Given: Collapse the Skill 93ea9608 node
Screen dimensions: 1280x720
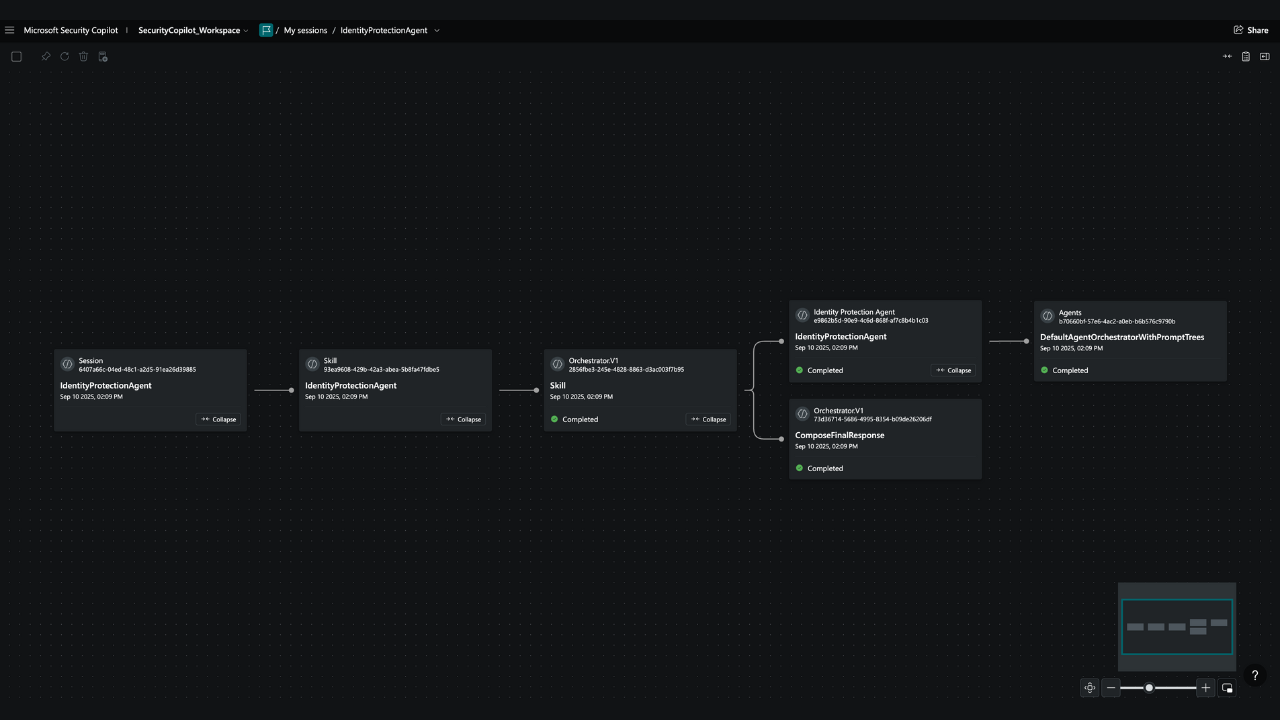Looking at the screenshot, I should (463, 419).
